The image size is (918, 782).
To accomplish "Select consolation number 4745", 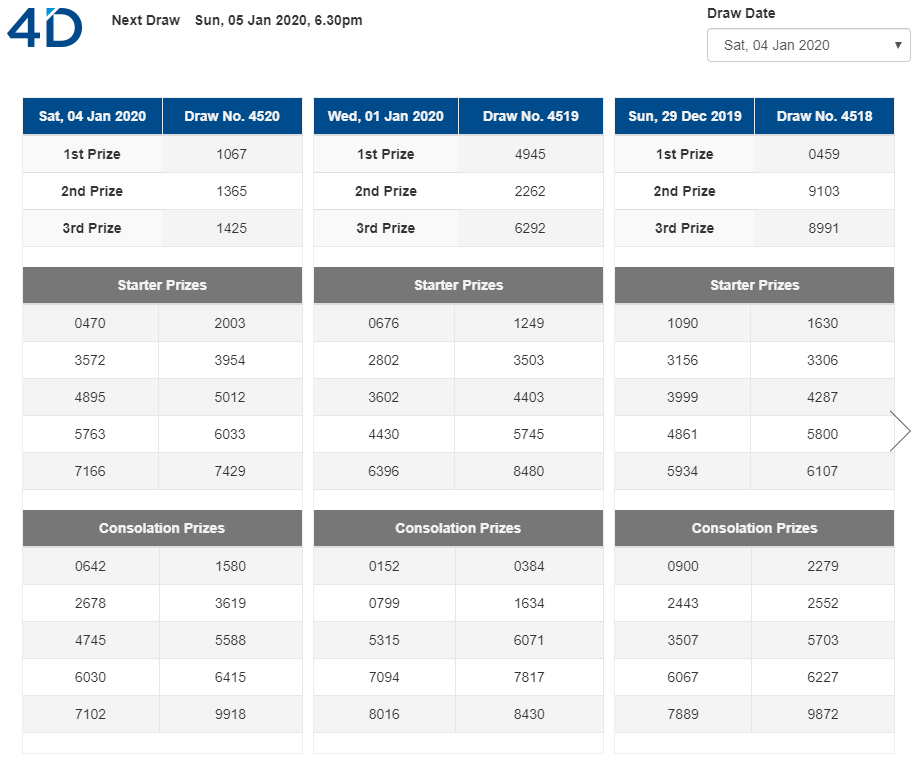I will point(90,640).
